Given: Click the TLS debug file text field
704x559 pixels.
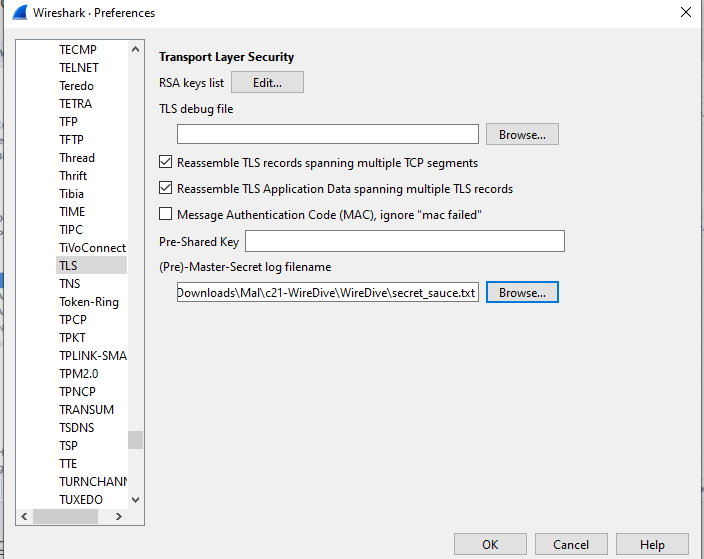Looking at the screenshot, I should (328, 134).
